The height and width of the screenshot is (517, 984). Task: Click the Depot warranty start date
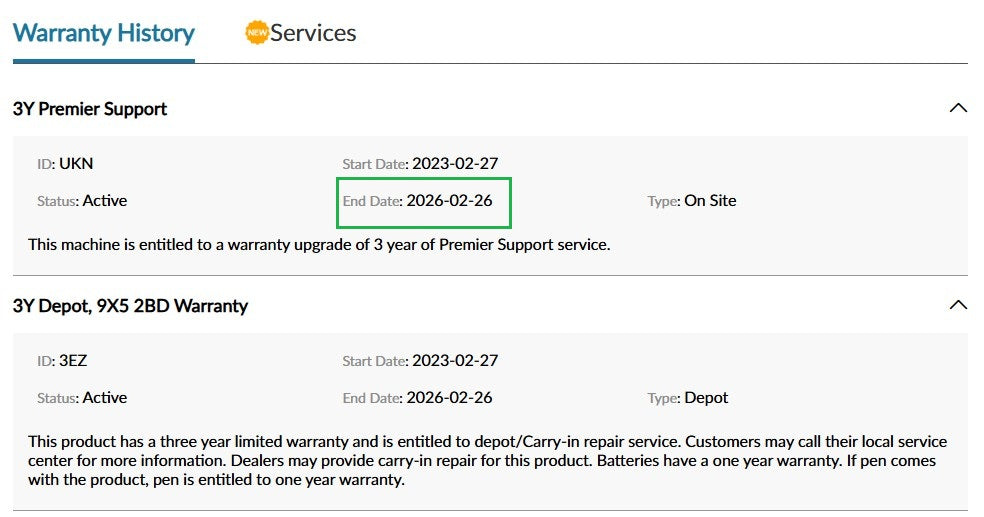pos(455,360)
